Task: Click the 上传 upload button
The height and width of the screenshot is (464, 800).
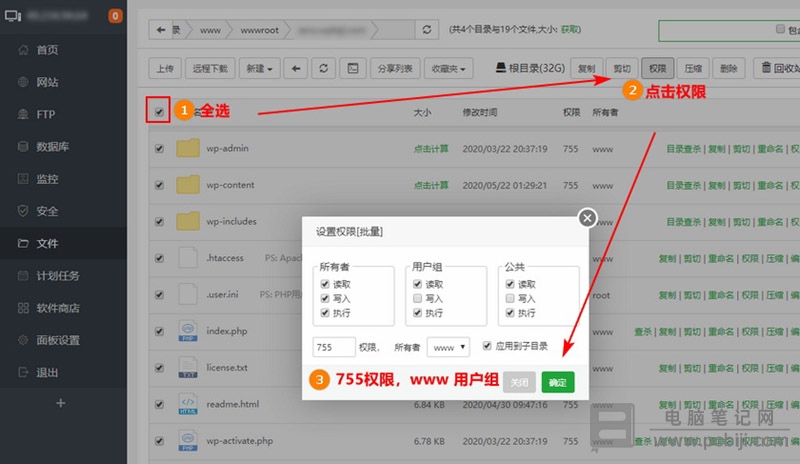Action: [x=165, y=68]
